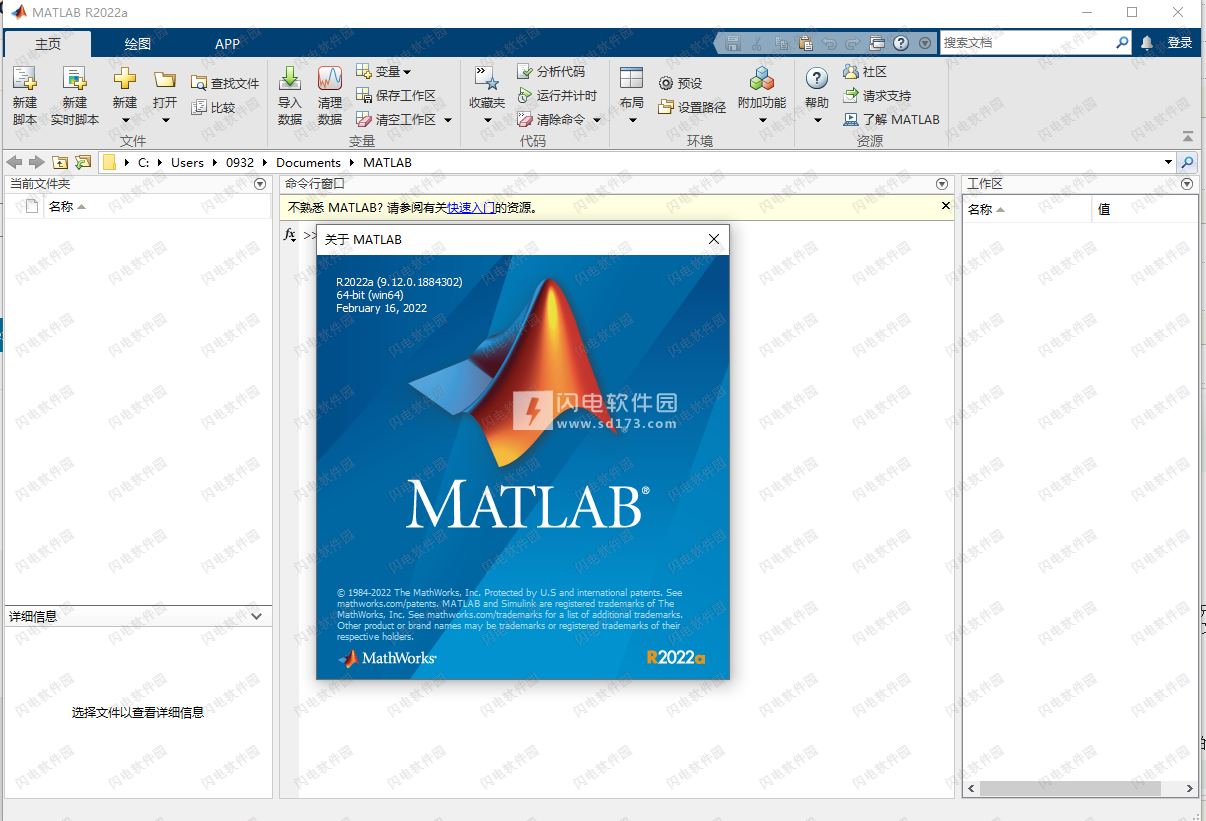The width and height of the screenshot is (1206, 821).
Task: Open quick access toolbar customize dropdown
Action: pos(924,43)
